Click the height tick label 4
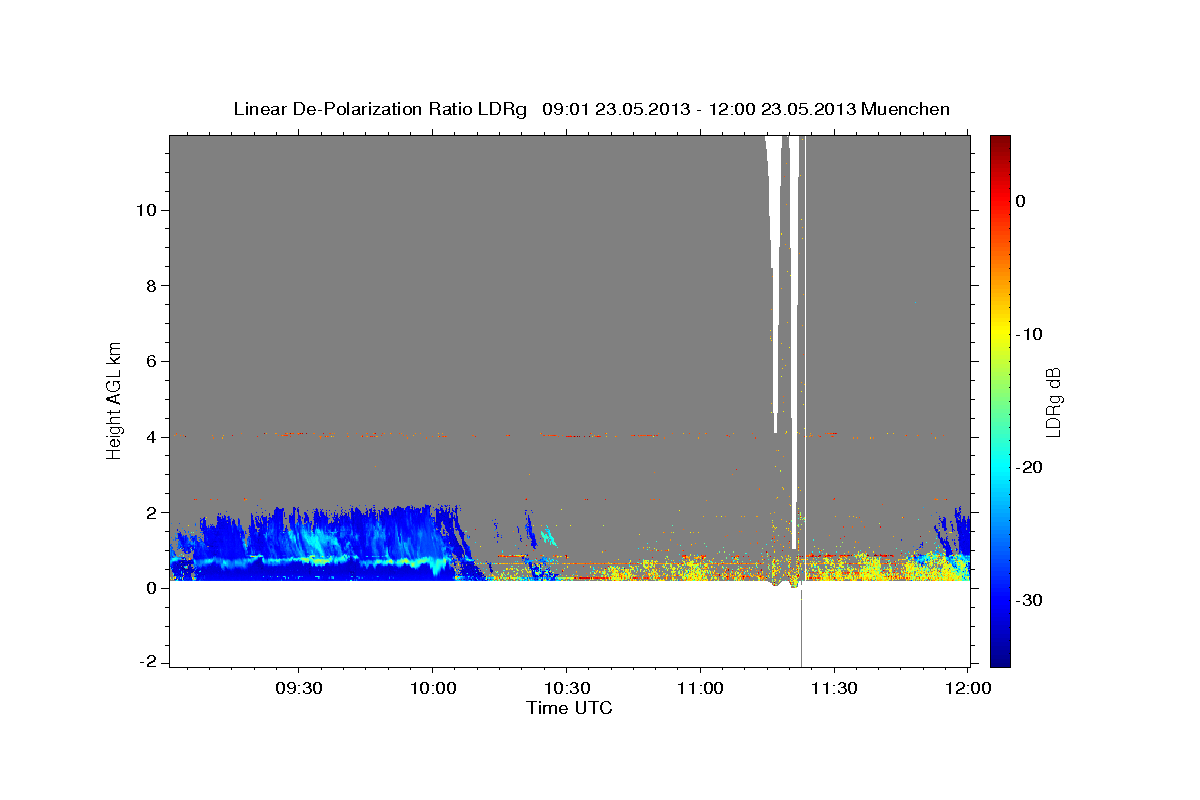This screenshot has height=800, width=1200. (152, 437)
